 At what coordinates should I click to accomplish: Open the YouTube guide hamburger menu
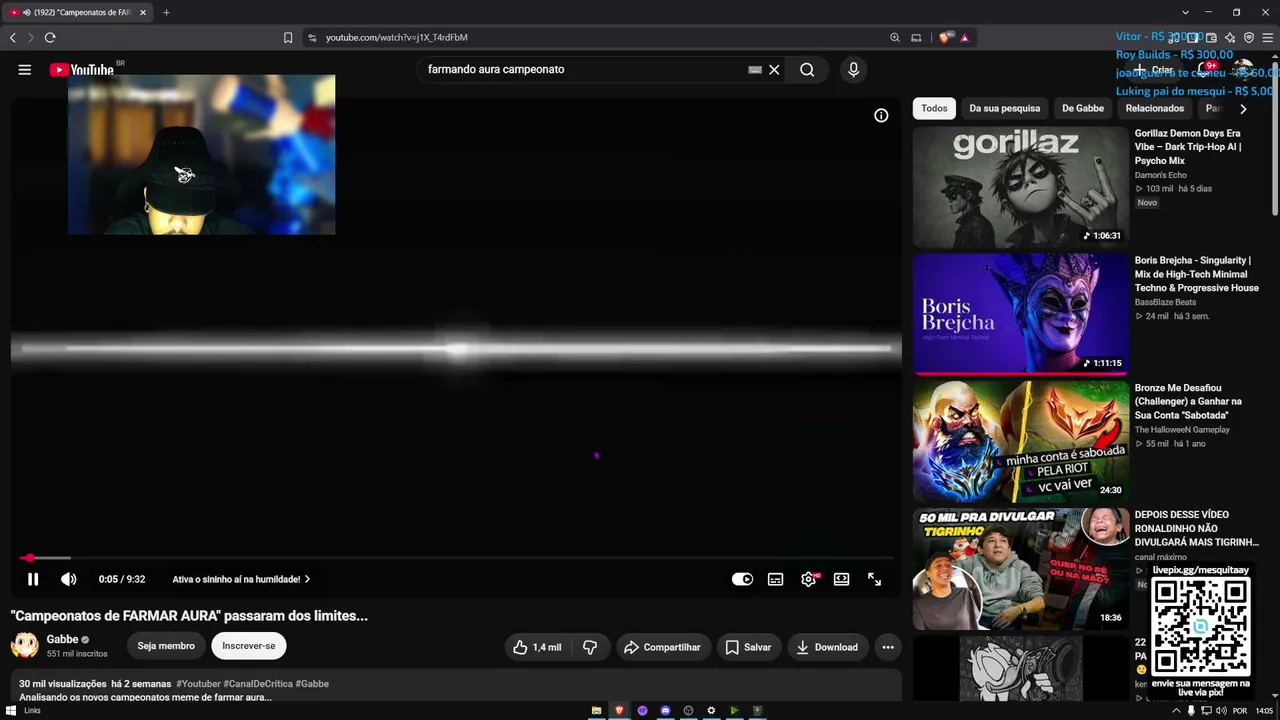pyautogui.click(x=25, y=70)
